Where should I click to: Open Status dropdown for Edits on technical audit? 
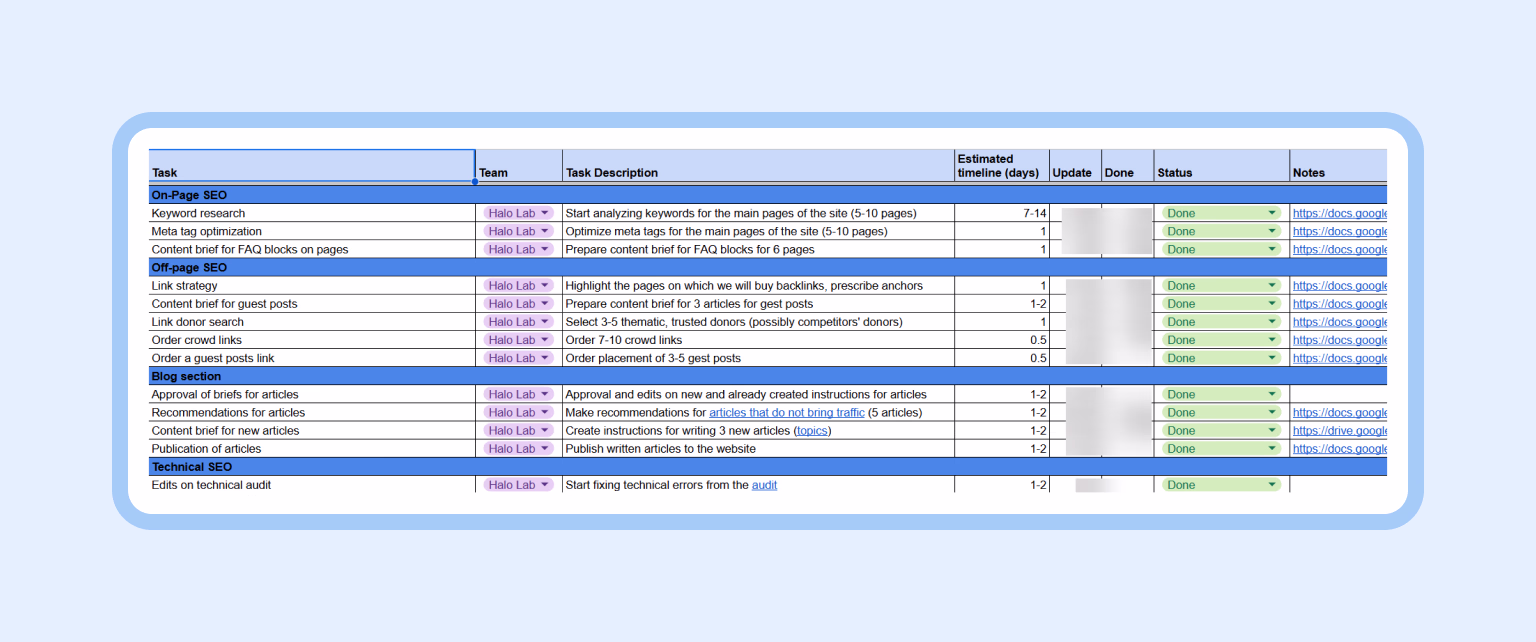1221,485
